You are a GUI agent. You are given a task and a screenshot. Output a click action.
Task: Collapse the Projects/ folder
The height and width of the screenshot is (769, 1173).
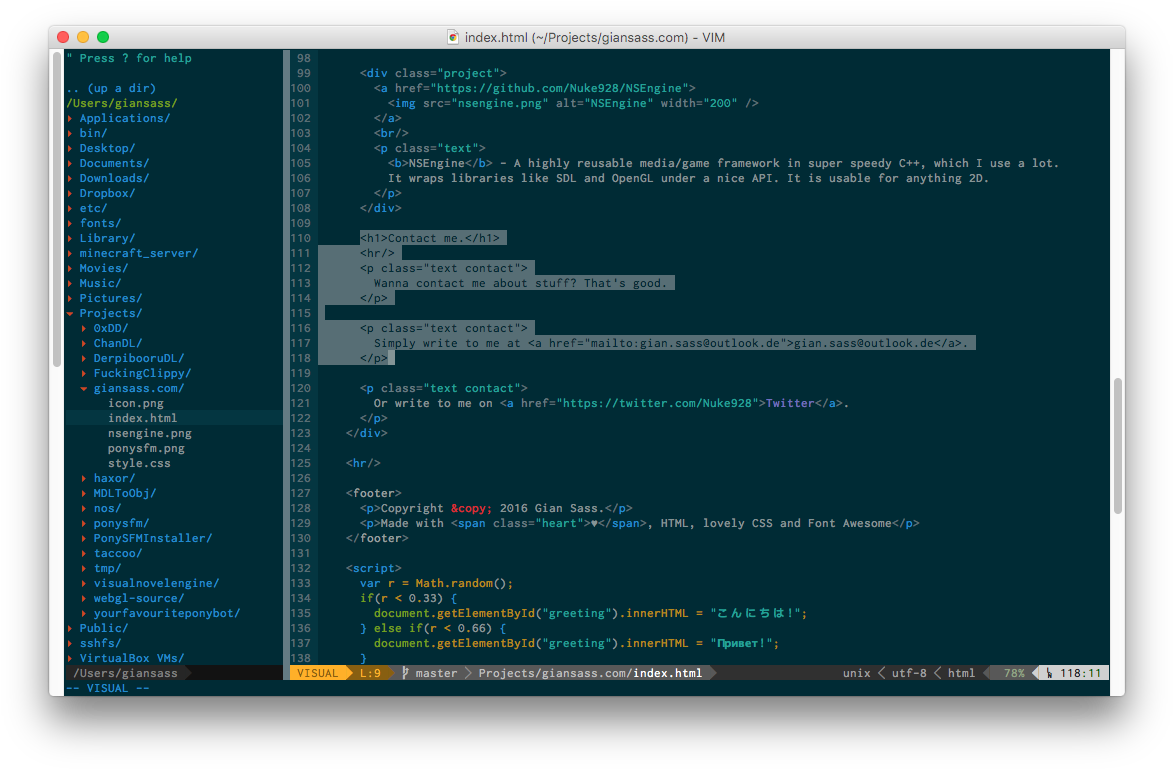[x=110, y=312]
